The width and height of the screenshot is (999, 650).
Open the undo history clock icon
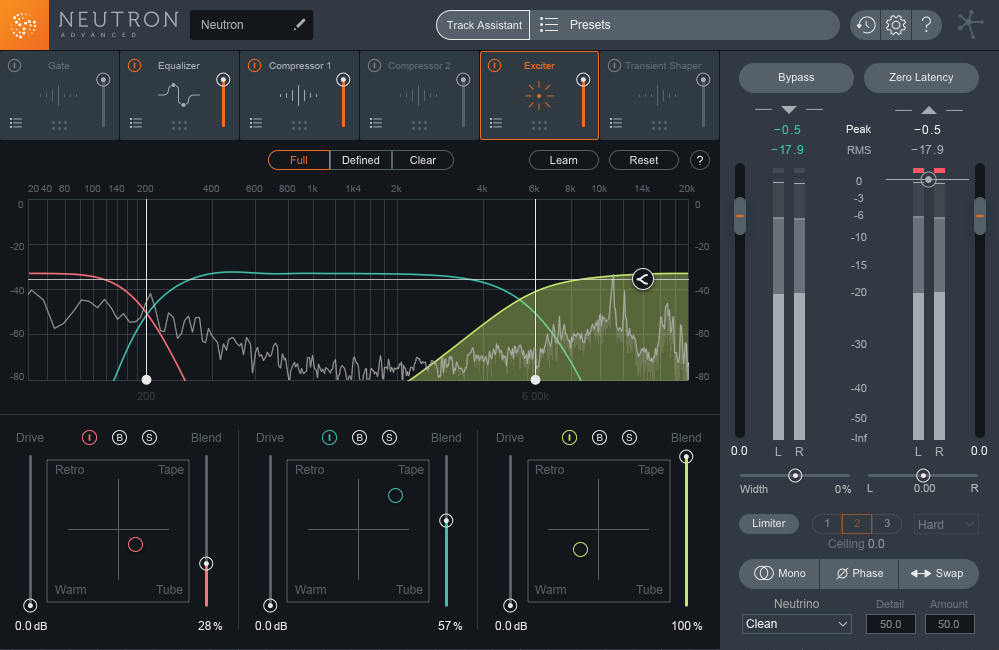click(x=865, y=25)
